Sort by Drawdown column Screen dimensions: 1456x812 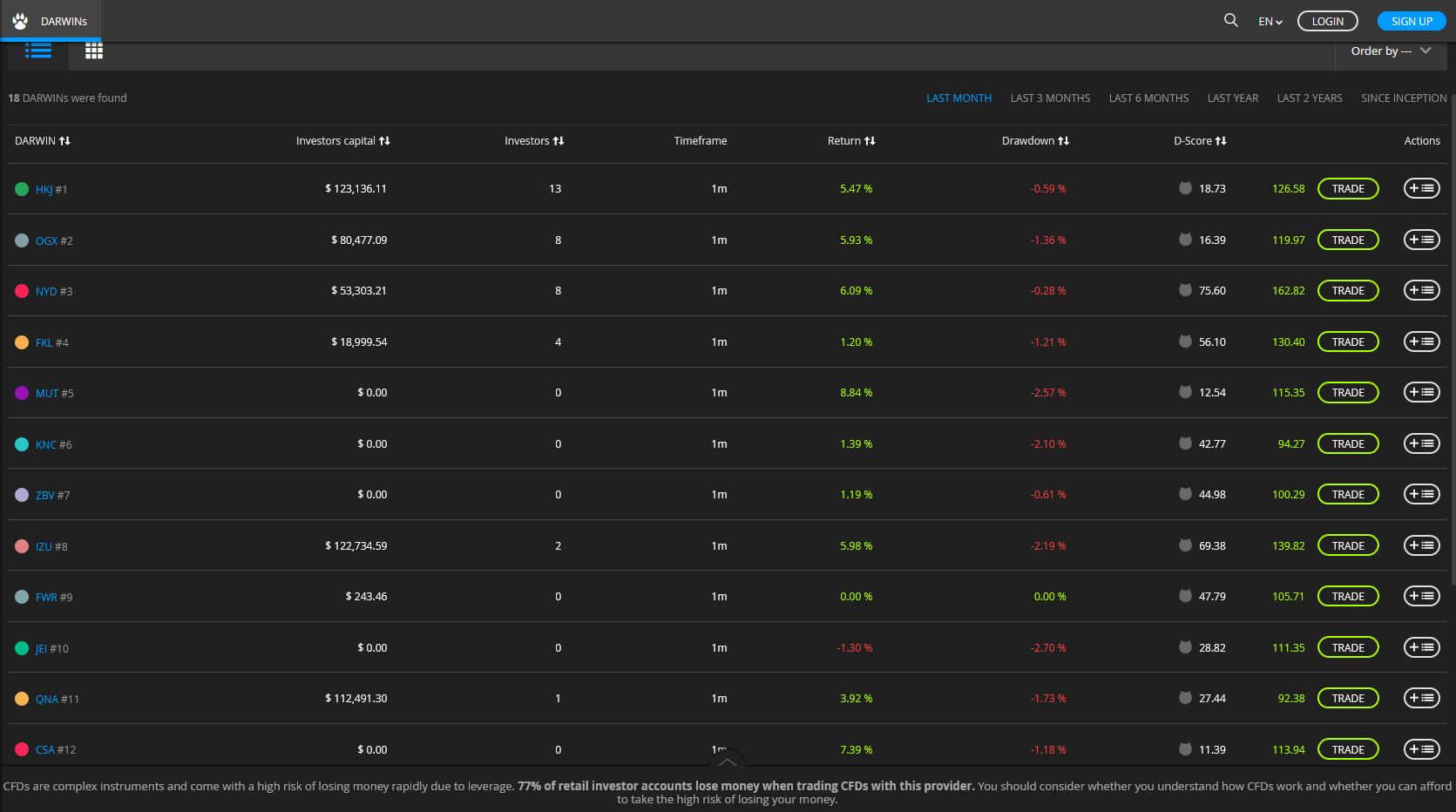pyautogui.click(x=1035, y=140)
